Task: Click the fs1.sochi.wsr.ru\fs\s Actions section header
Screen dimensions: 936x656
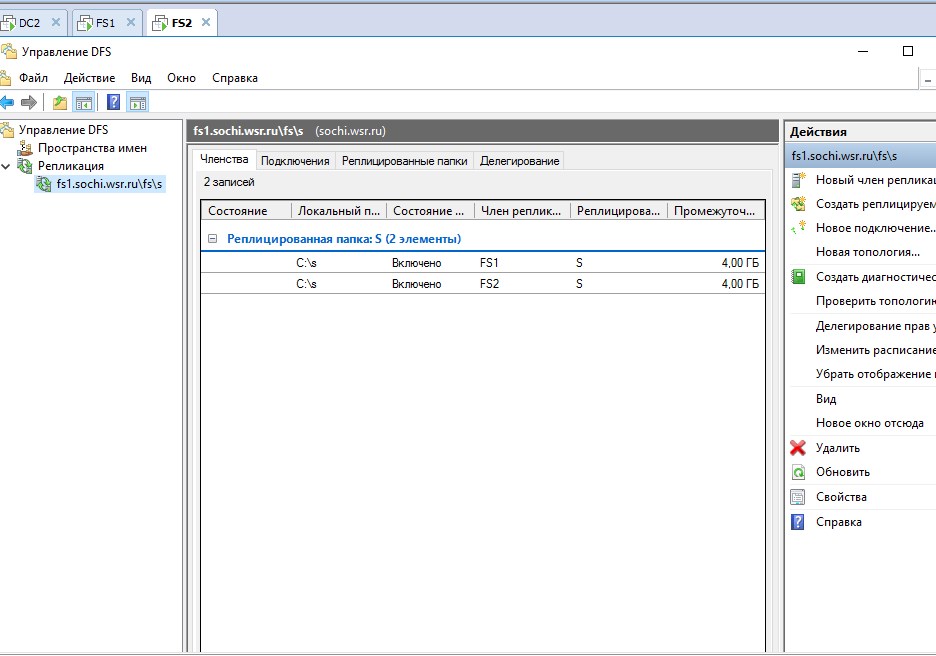Action: pyautogui.click(x=861, y=156)
